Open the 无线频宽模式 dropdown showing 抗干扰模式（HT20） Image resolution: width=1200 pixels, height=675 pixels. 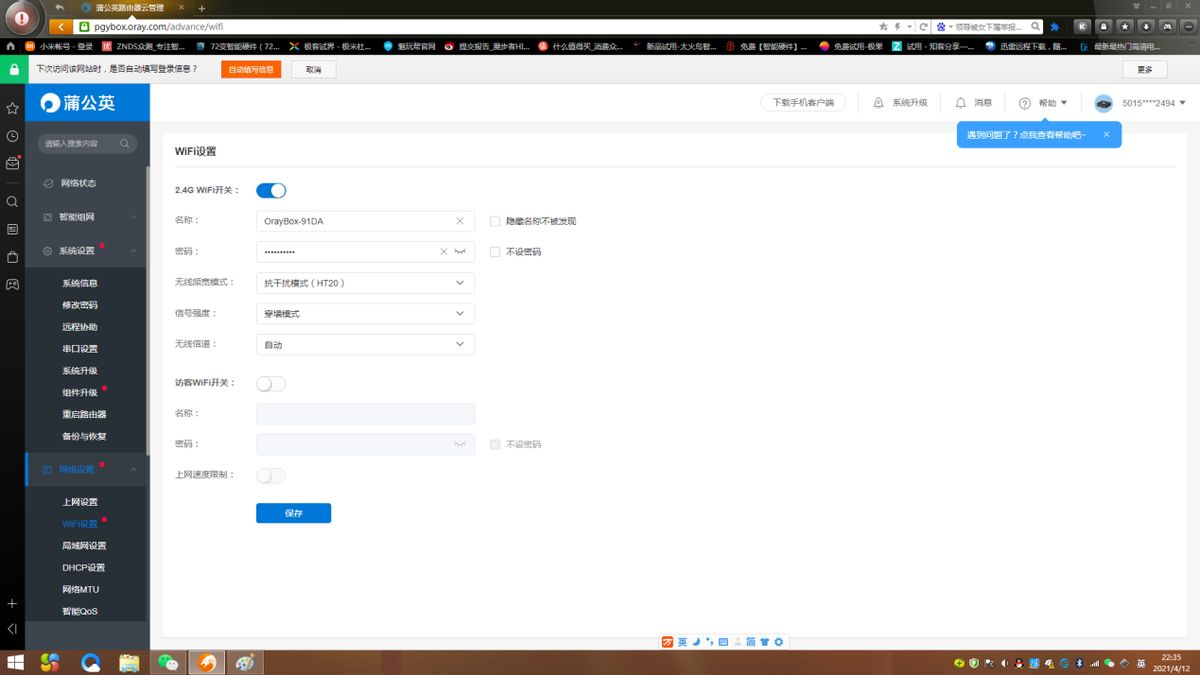(365, 283)
